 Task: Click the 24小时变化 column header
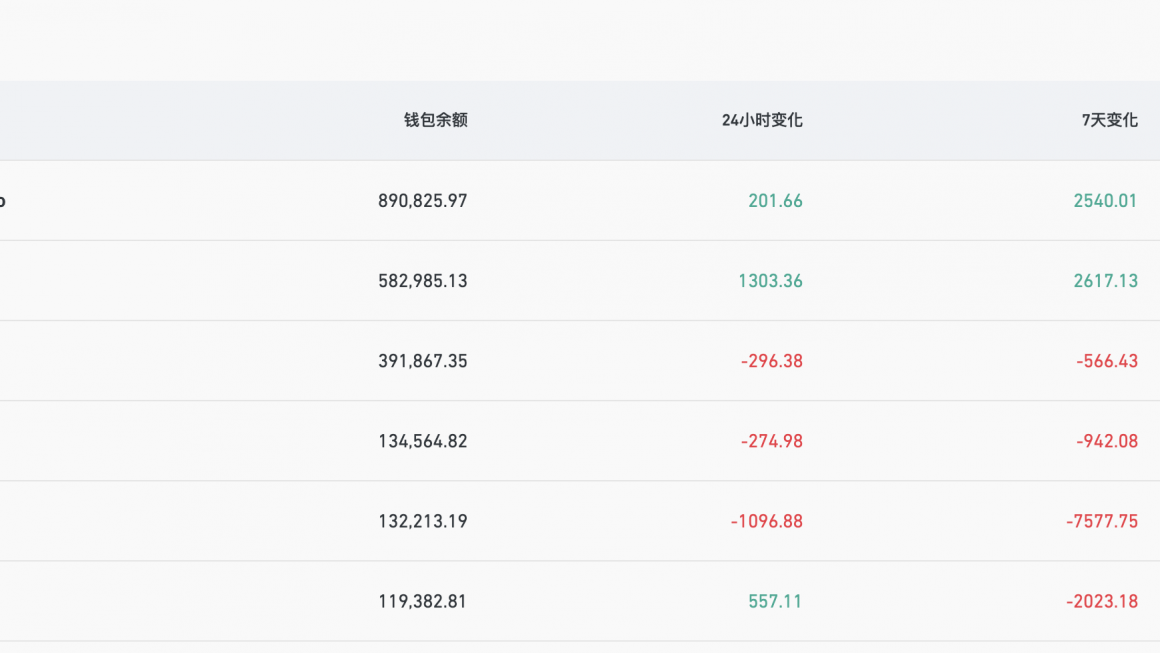click(x=762, y=121)
